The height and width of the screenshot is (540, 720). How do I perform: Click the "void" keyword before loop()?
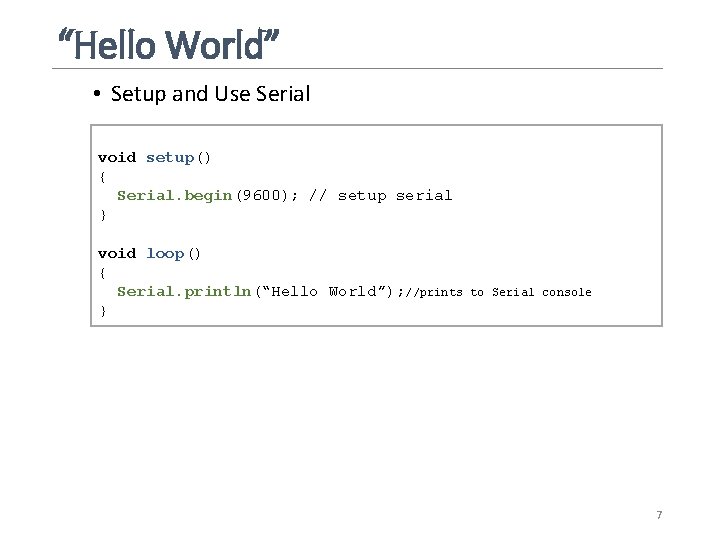click(116, 254)
